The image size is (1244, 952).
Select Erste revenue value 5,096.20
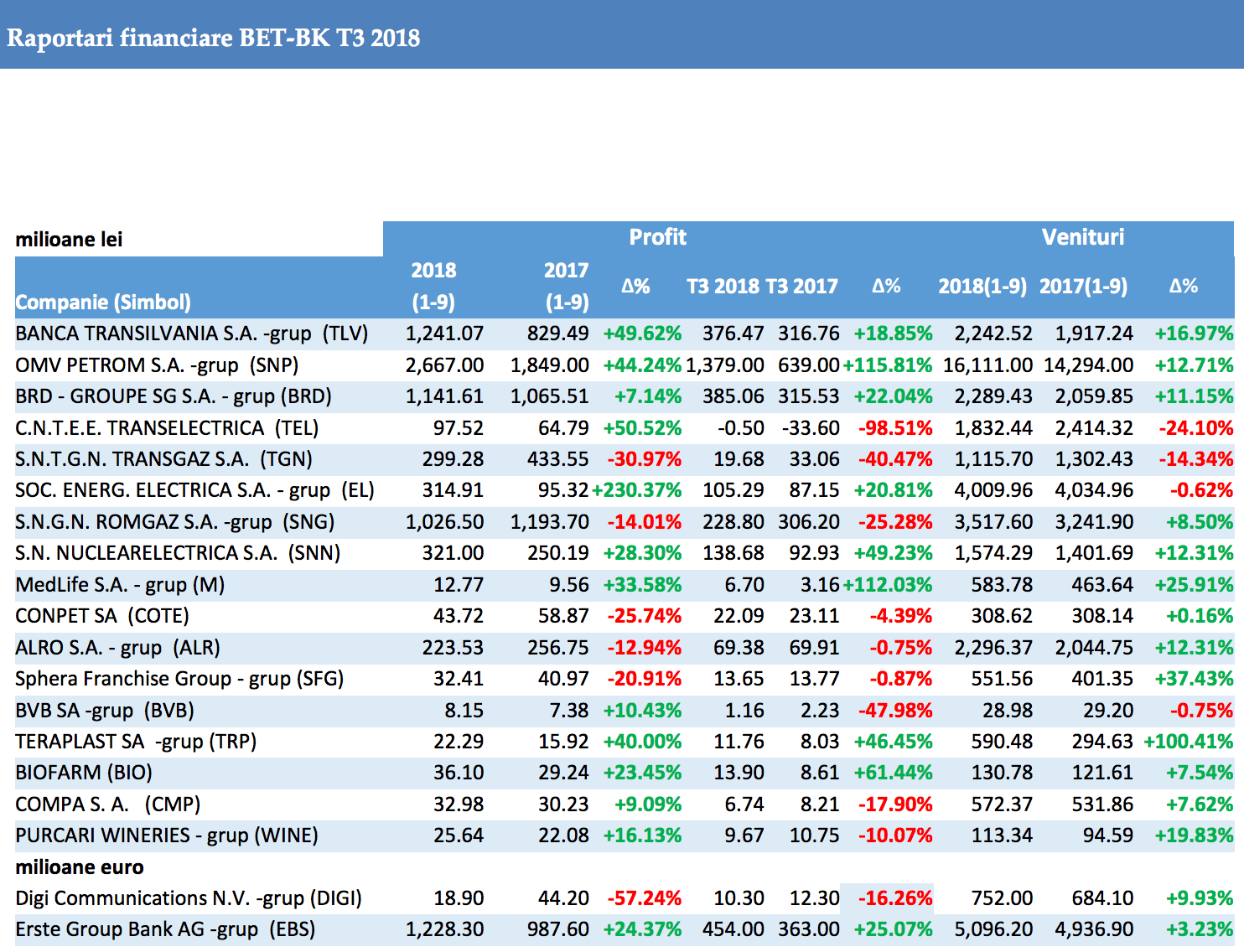click(x=993, y=929)
